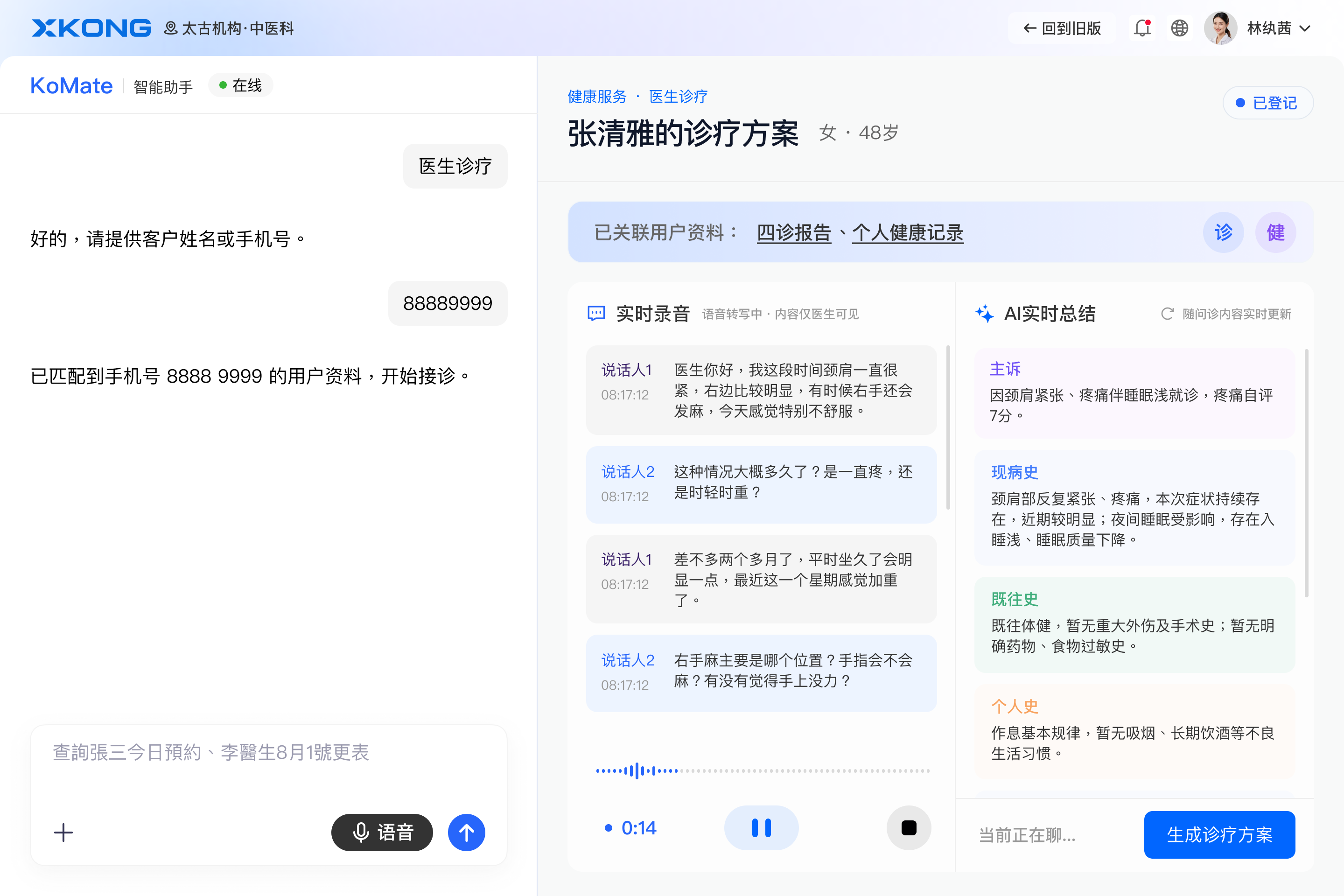The width and height of the screenshot is (1344, 896).
Task: Pause the live recording
Action: pos(761,828)
